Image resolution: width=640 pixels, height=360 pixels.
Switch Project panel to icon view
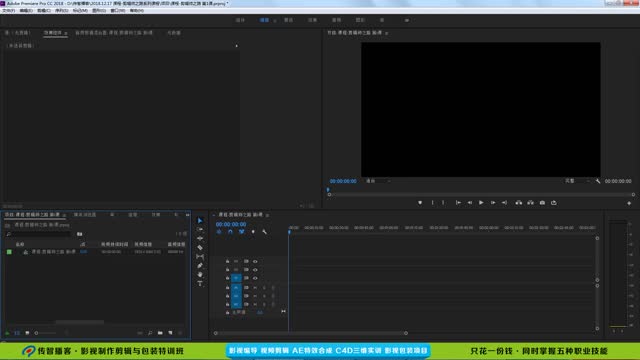click(x=27, y=333)
